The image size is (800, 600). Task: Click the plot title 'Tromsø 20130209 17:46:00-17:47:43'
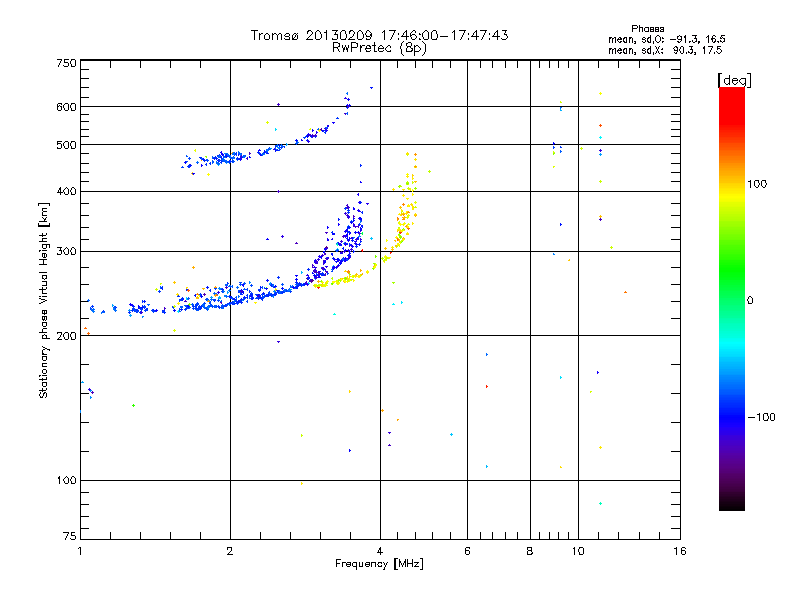point(379,35)
